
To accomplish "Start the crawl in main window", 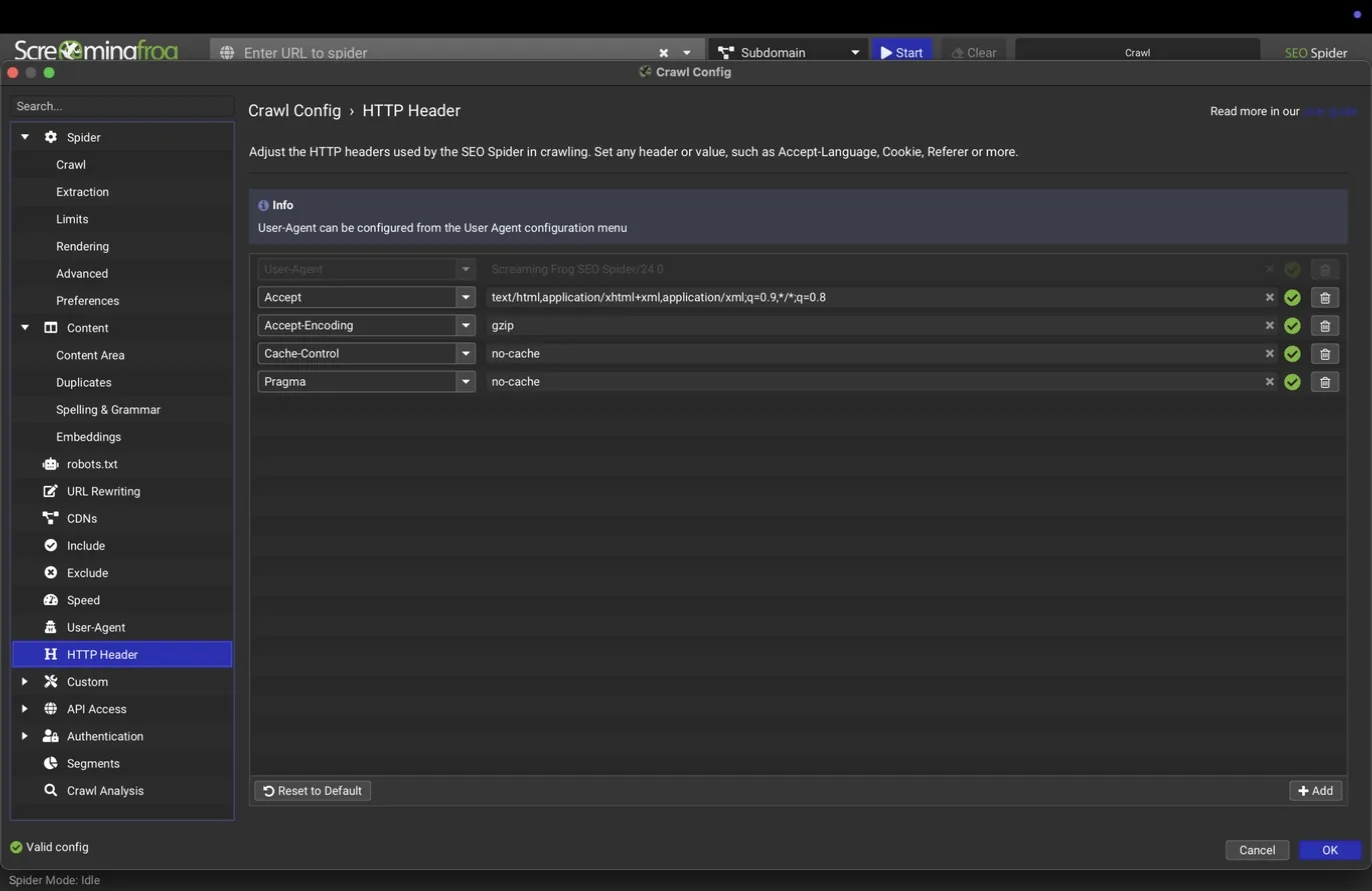I will pyautogui.click(x=901, y=52).
